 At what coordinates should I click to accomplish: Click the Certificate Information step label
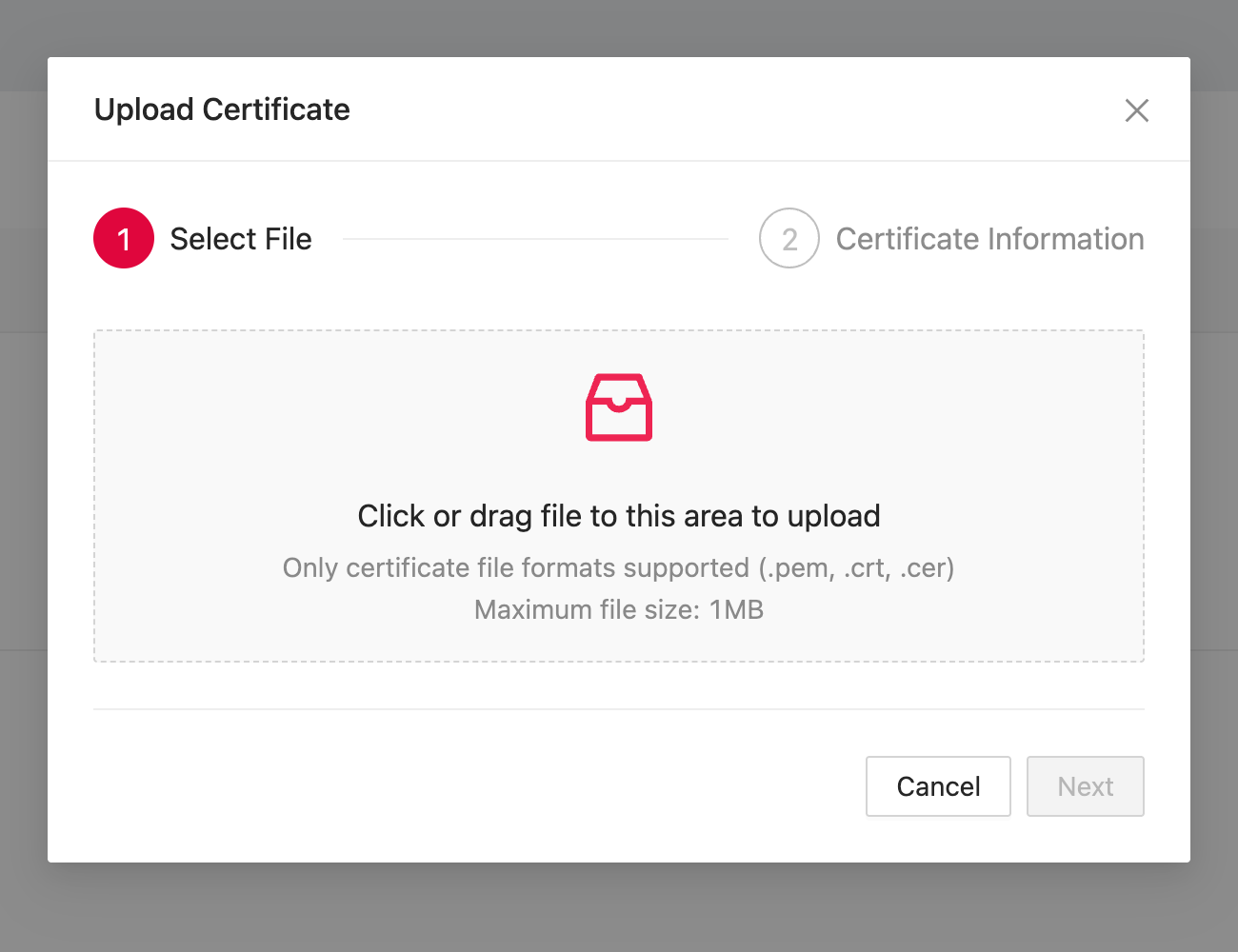(x=990, y=239)
